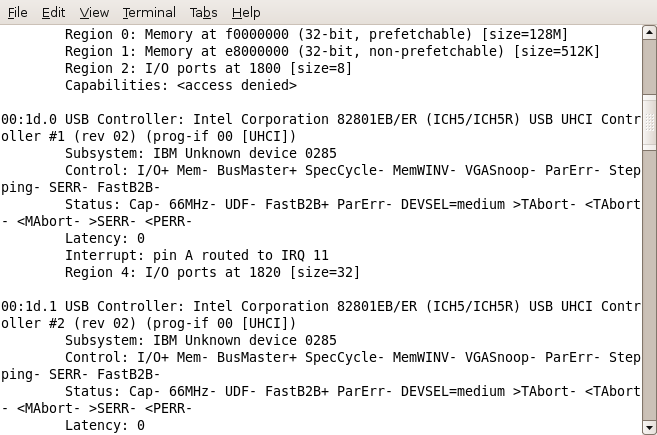Click 'Region 2: I/O ports at 1800' line
Image resolution: width=657 pixels, height=435 pixels.
208,68
